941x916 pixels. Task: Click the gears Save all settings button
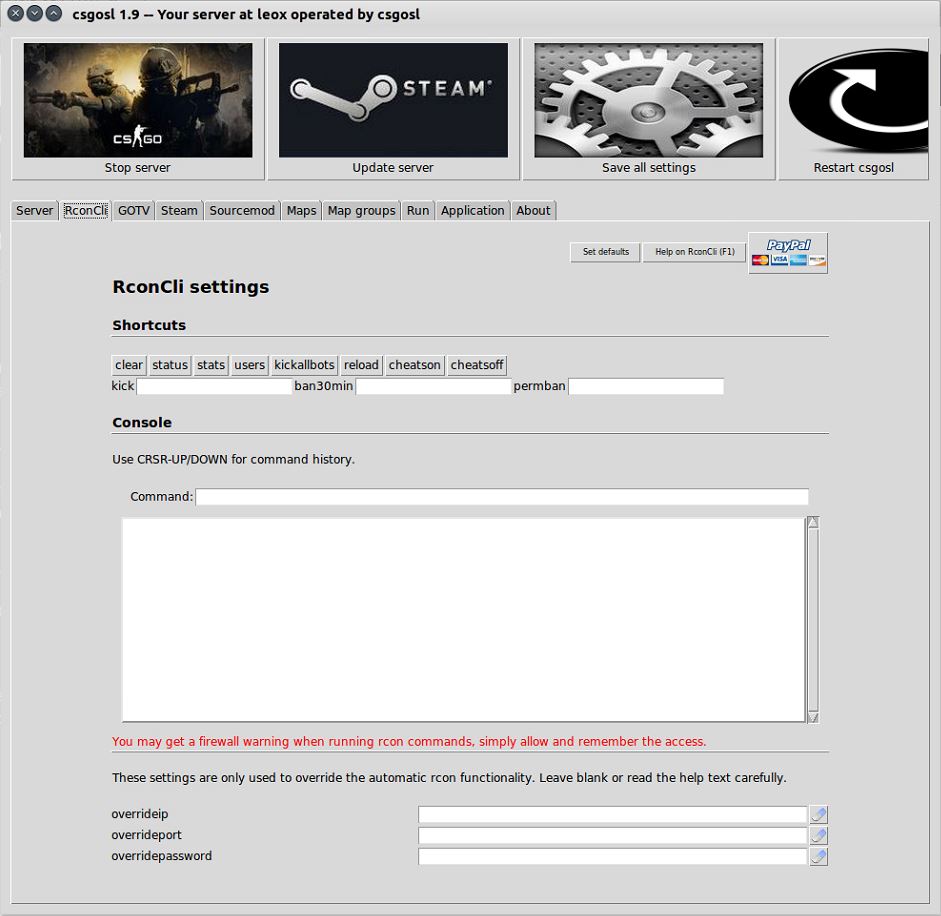(649, 109)
